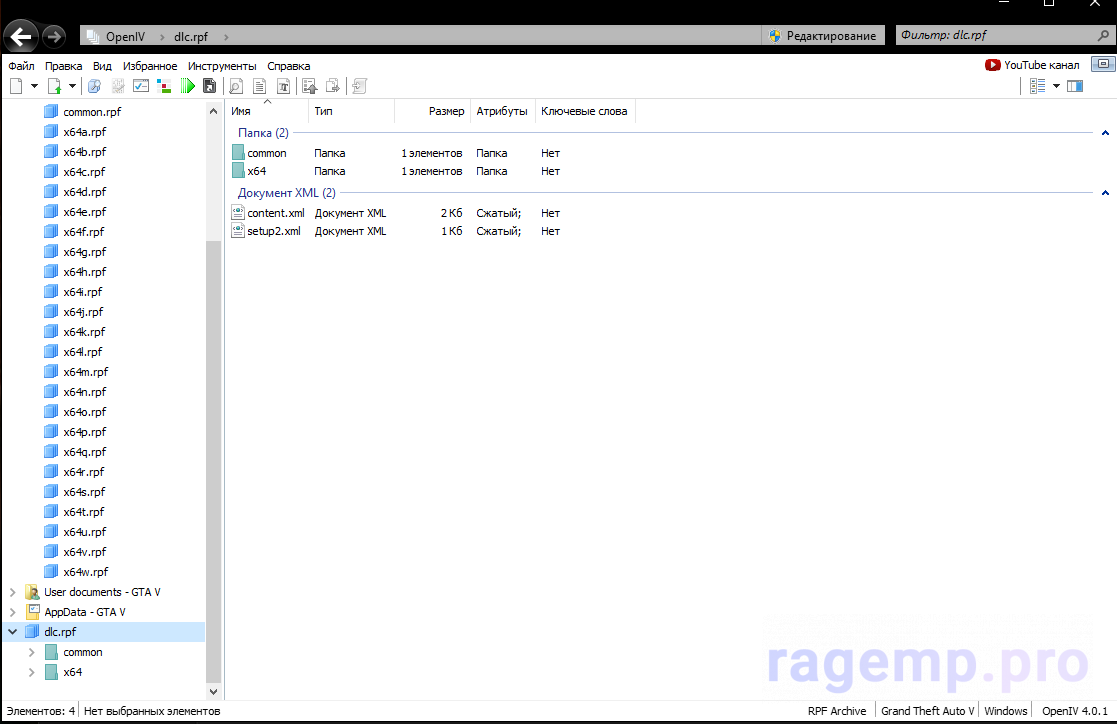The height and width of the screenshot is (724, 1117).
Task: Click the greyed-out scroll import icon
Action: tap(359, 86)
